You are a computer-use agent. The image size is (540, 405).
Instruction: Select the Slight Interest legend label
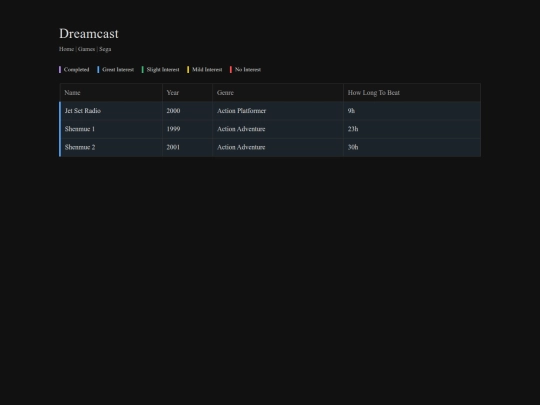(x=163, y=70)
